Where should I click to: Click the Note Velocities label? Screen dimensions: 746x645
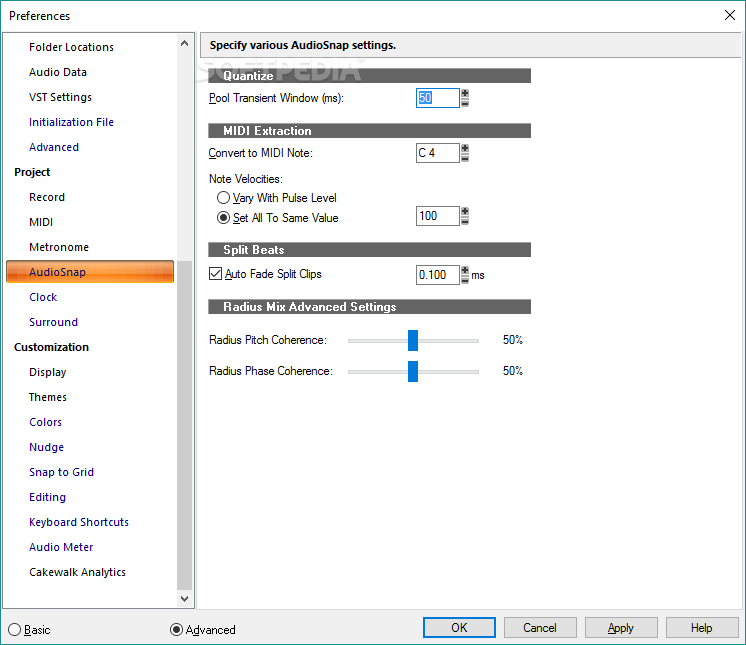245,179
